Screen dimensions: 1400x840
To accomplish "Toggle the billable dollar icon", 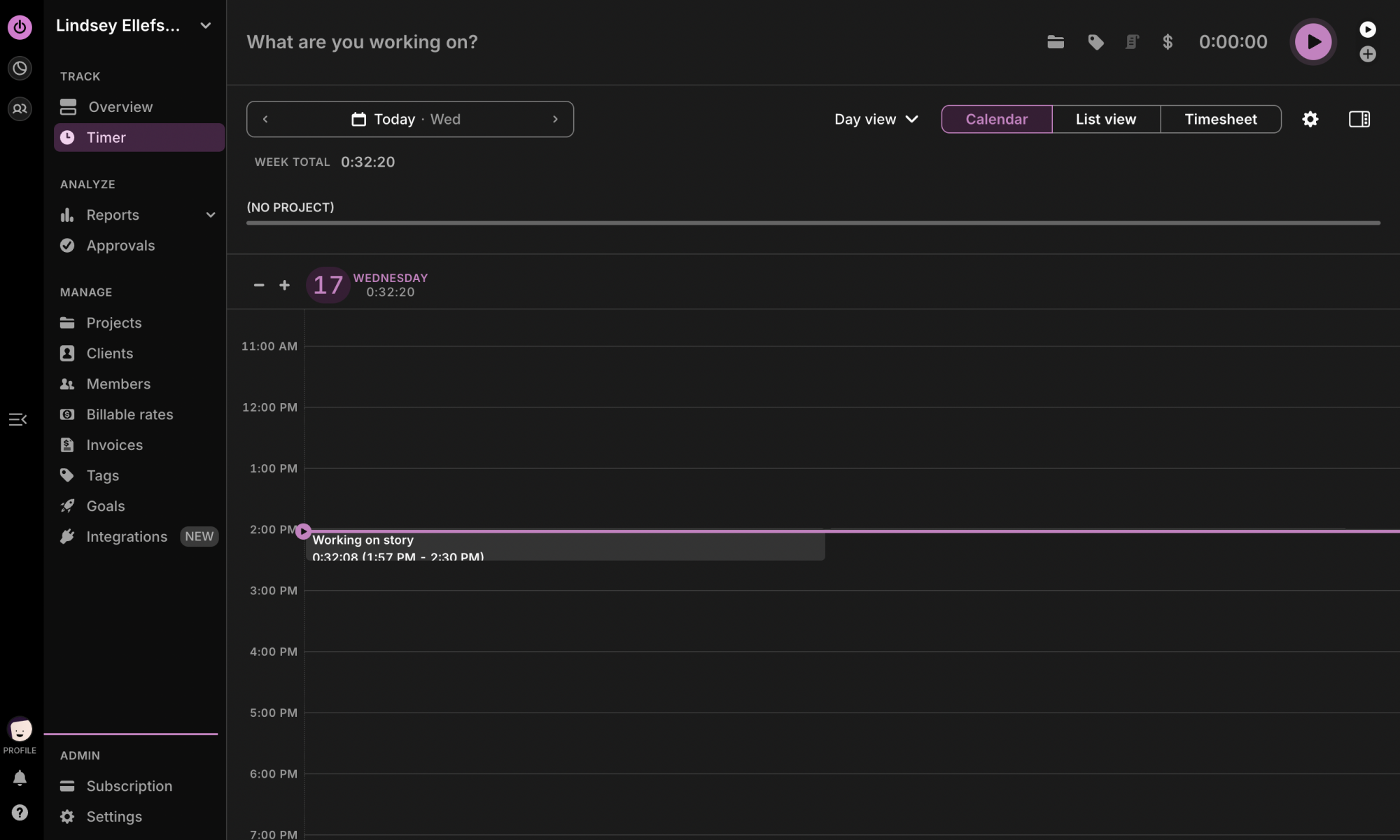I will click(x=1168, y=42).
